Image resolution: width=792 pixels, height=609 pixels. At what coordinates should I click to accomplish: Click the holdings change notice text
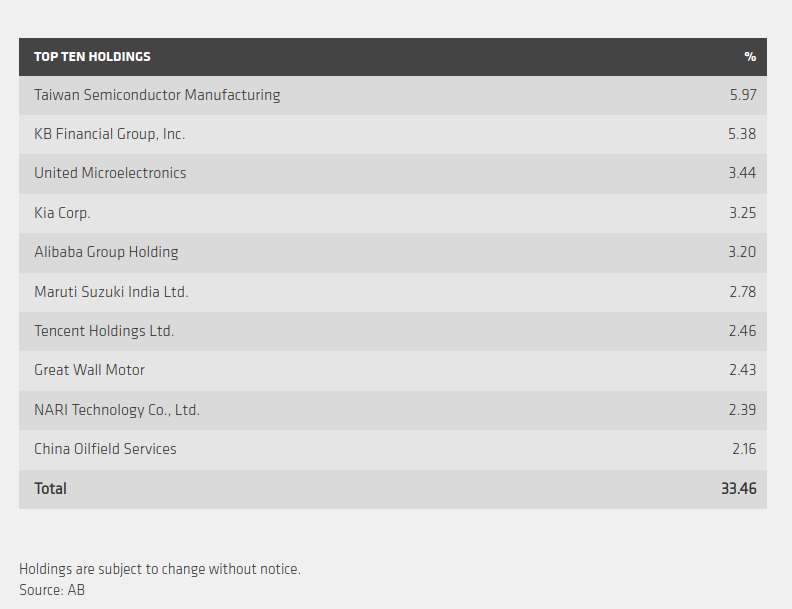pyautogui.click(x=160, y=569)
